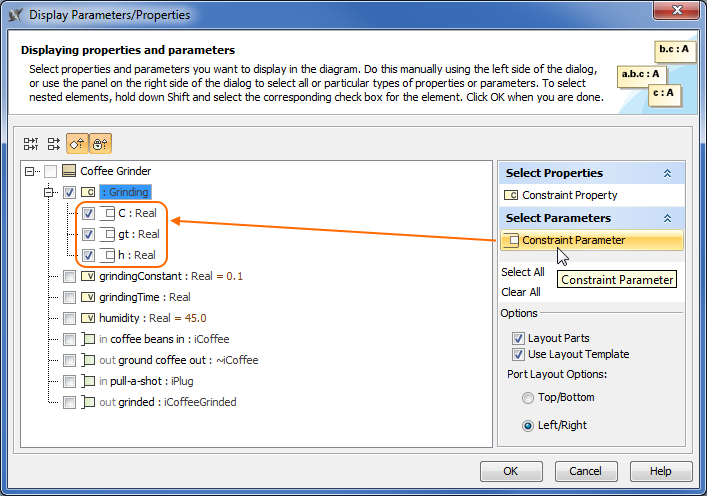Choose Constraint Parameter in Select Parameters
The height and width of the screenshot is (496, 707).
573,240
